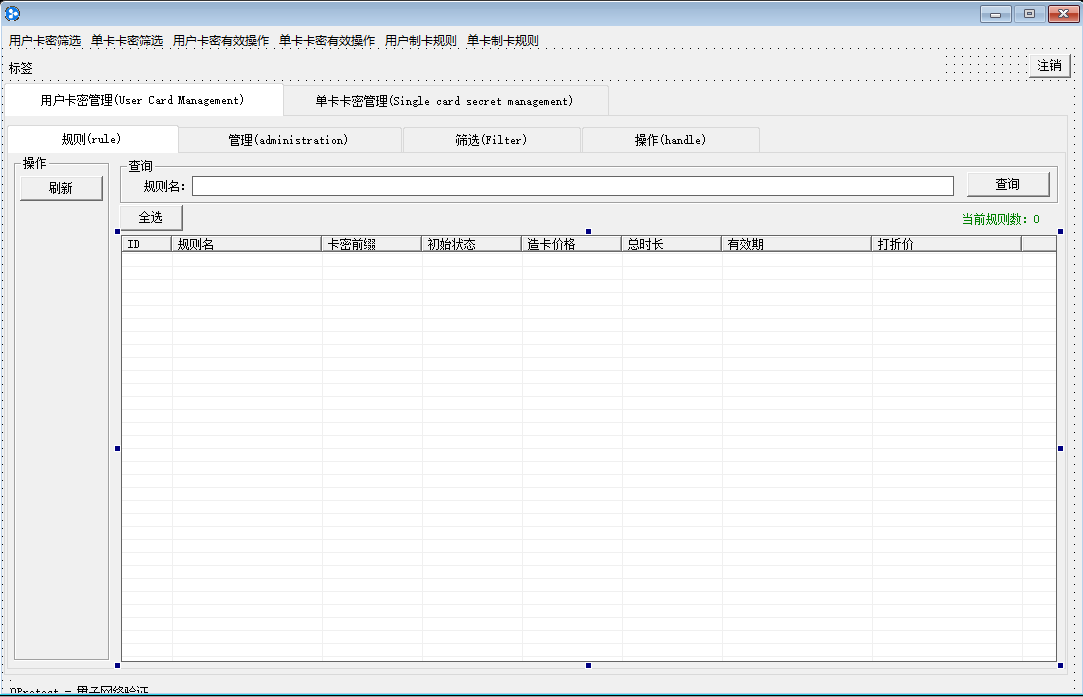Select the 用户卡密管理 (User Card Management) tab
This screenshot has height=697, width=1083.
tap(143, 100)
